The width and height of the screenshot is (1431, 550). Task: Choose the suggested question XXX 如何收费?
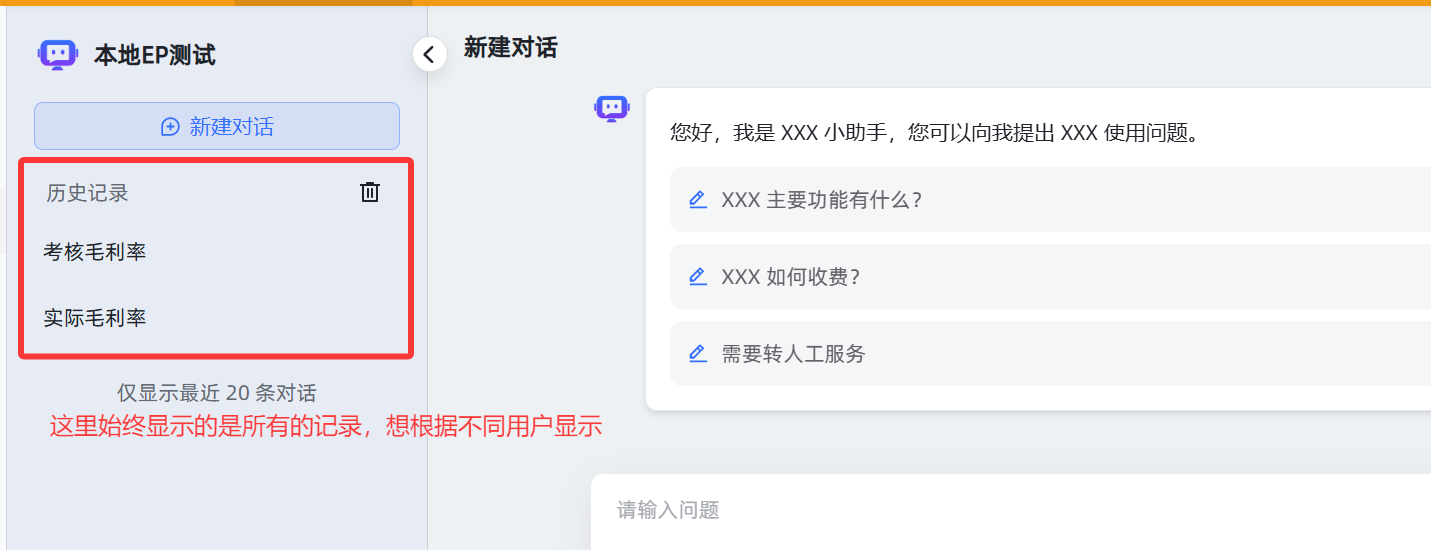[791, 277]
